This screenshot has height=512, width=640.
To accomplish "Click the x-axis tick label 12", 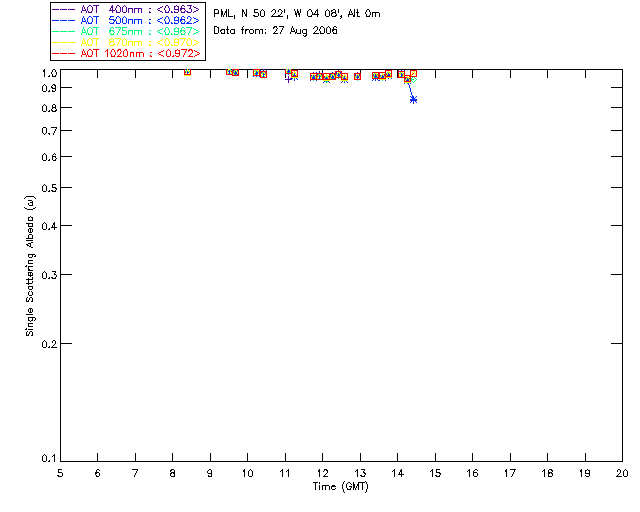I will [322, 473].
